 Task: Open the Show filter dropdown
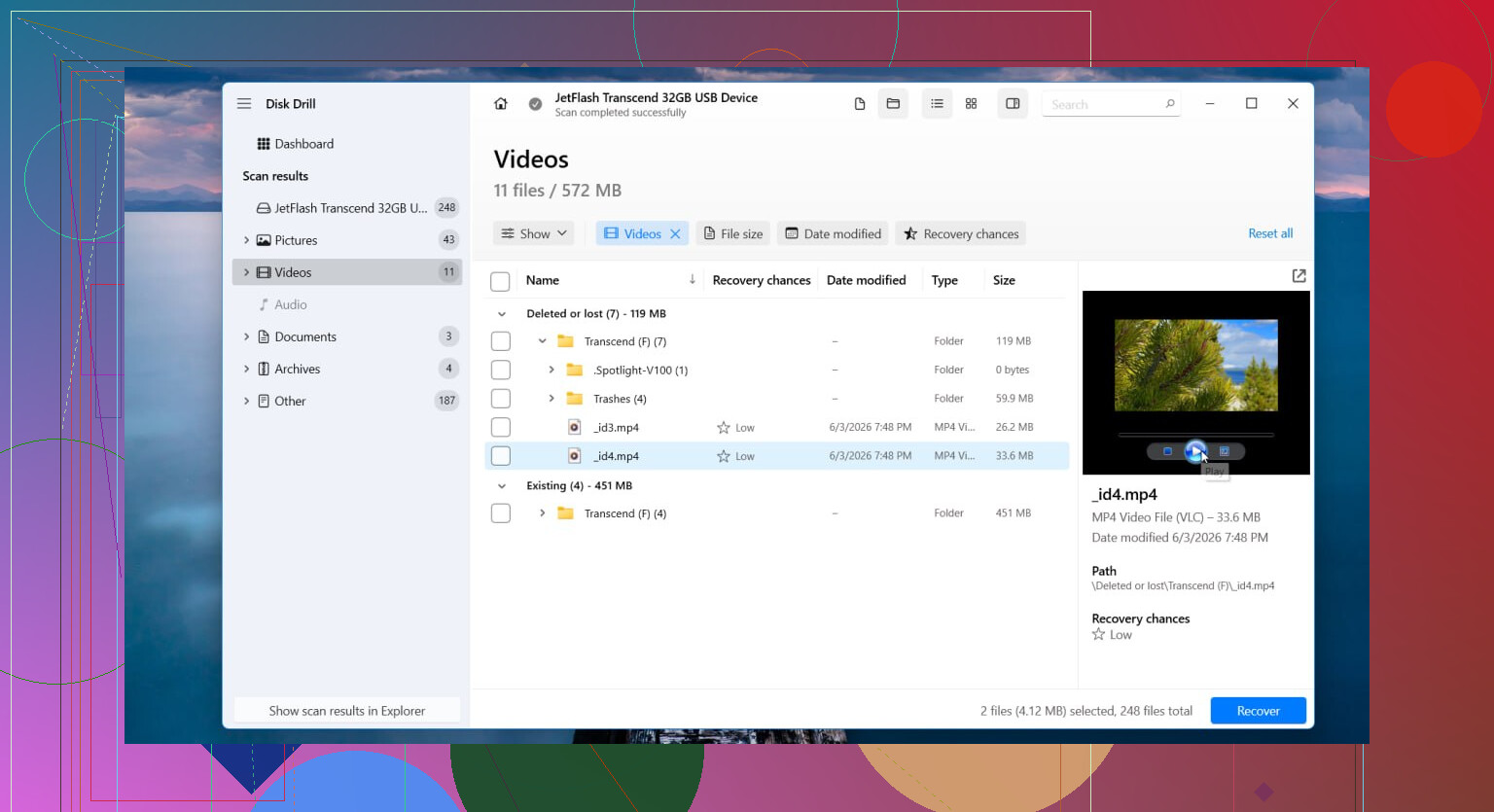click(x=534, y=234)
